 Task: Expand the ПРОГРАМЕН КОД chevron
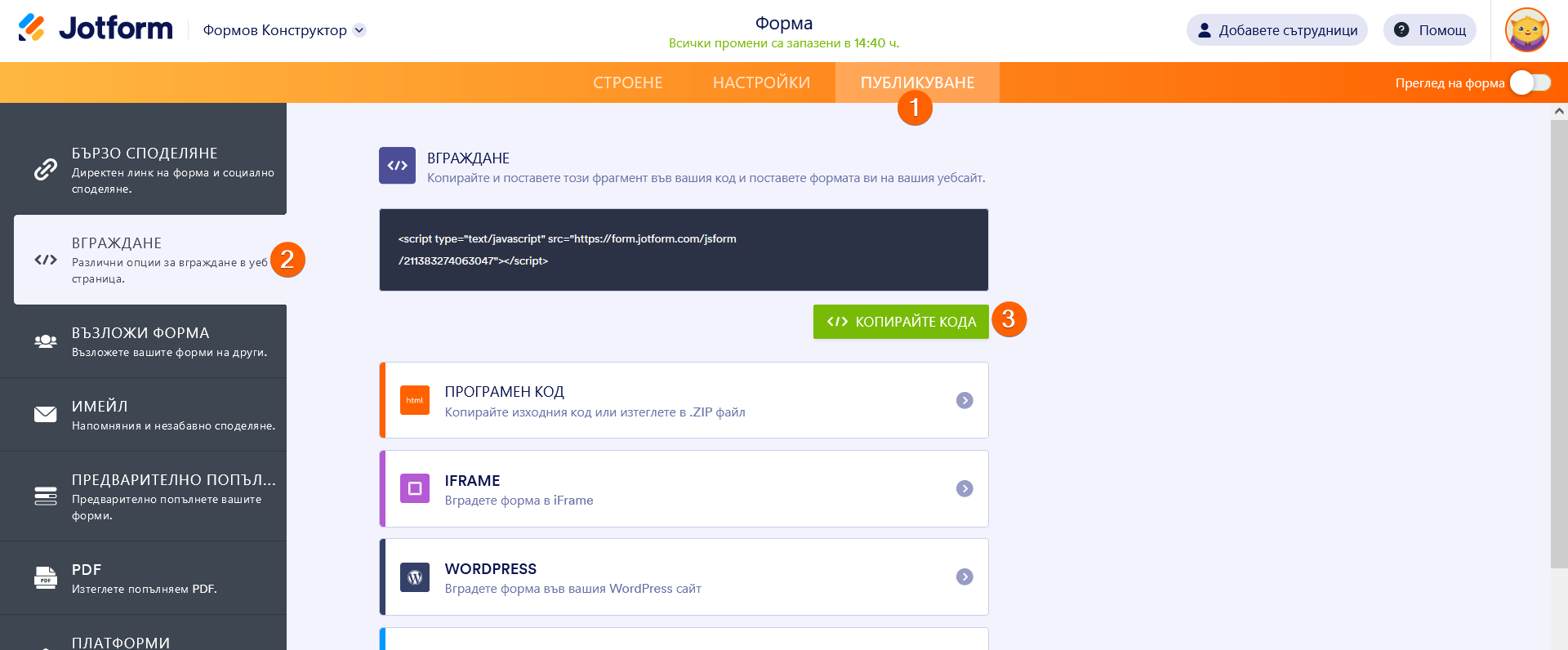(964, 400)
